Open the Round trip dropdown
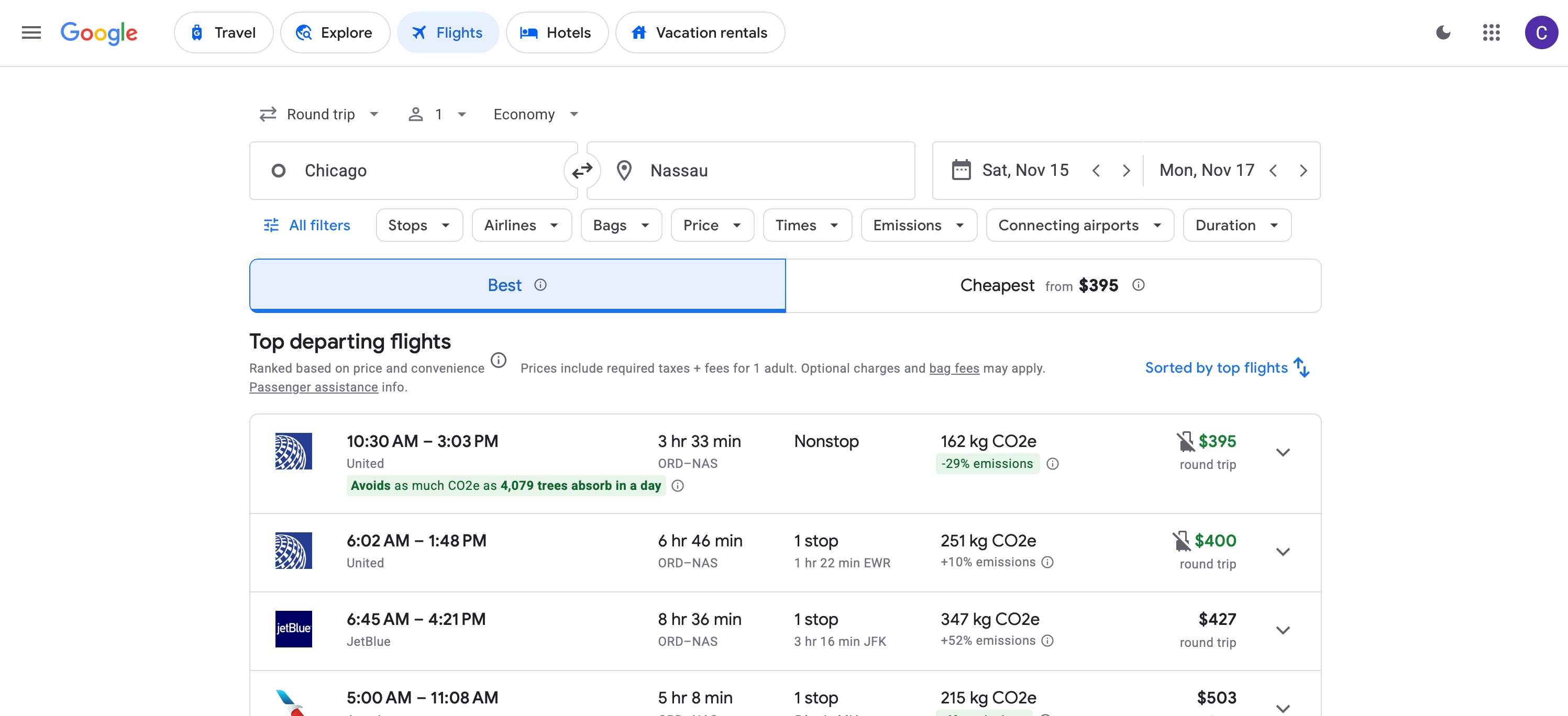 (319, 115)
